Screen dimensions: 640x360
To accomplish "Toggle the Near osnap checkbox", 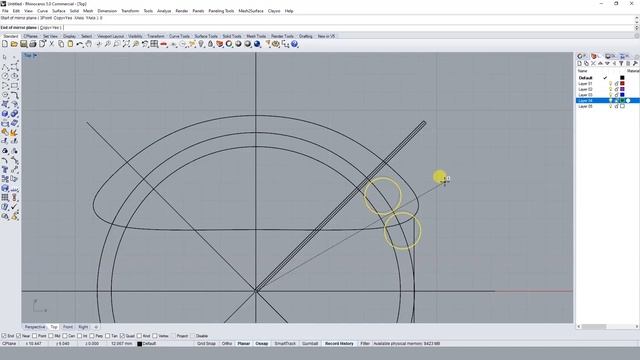I will pyautogui.click(x=19, y=336).
